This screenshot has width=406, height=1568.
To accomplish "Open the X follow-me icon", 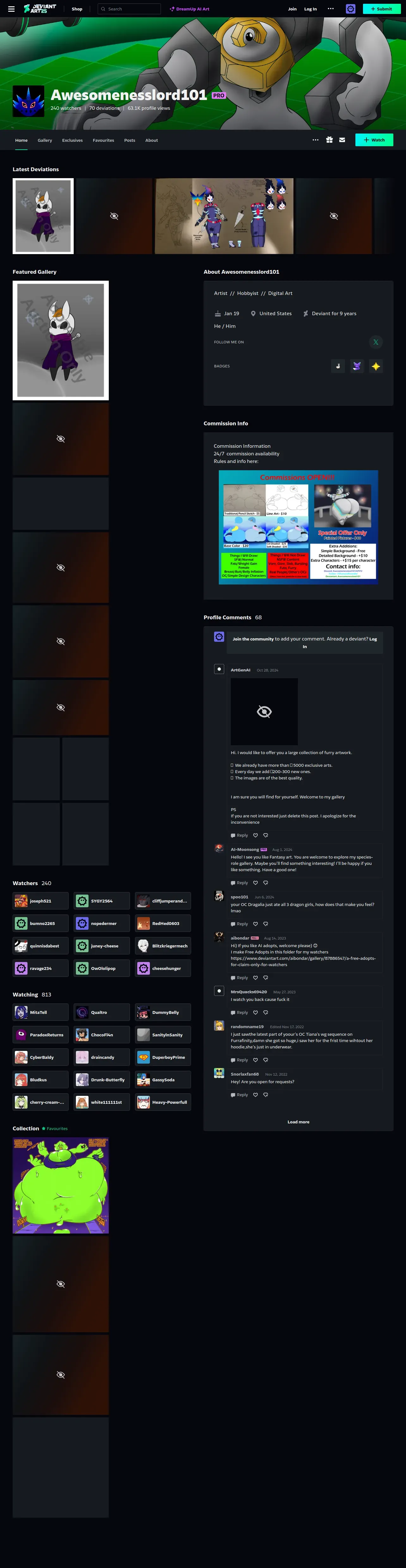I will click(x=376, y=342).
